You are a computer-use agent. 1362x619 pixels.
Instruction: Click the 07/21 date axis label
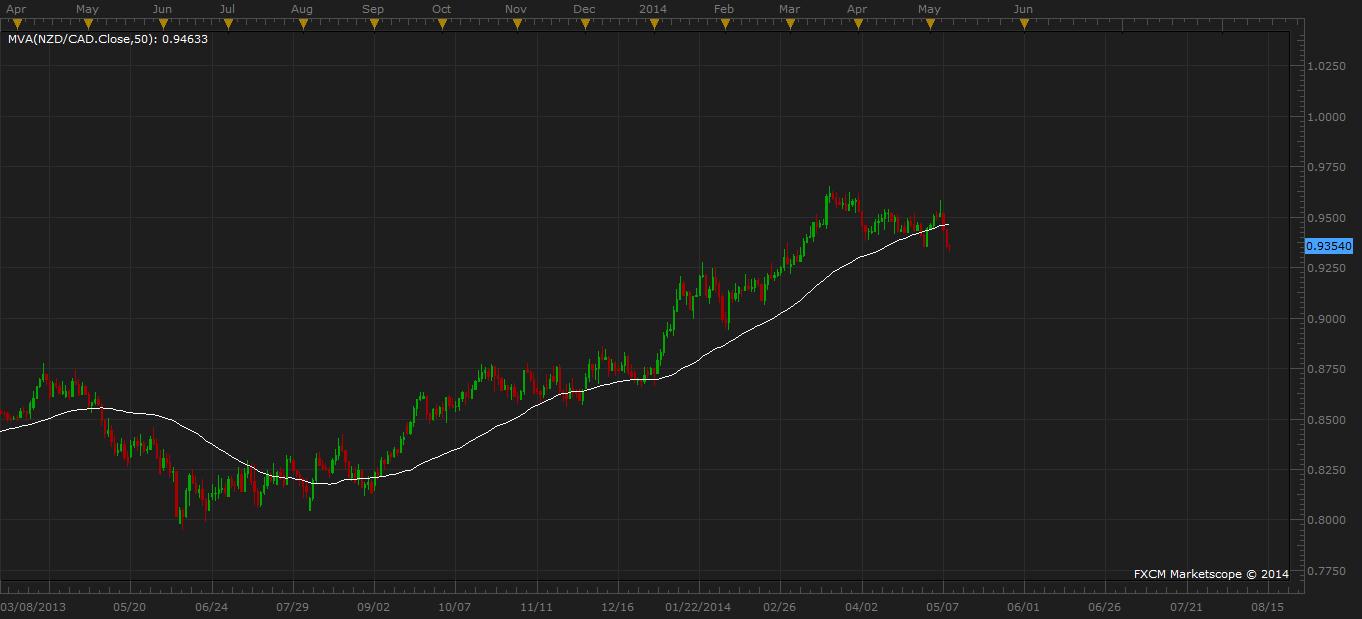tap(1185, 606)
